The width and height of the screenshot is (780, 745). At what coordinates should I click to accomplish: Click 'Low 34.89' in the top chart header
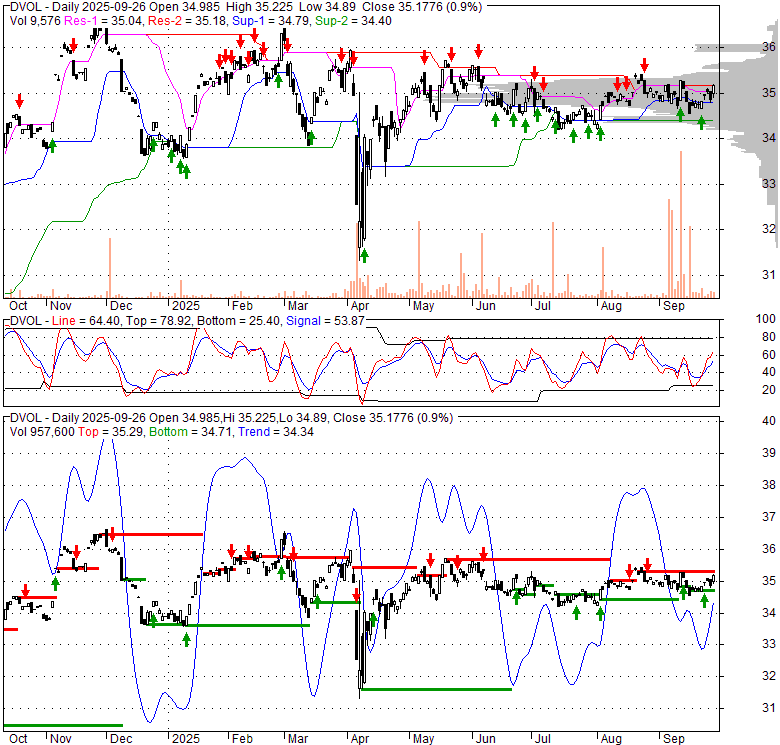click(x=327, y=7)
